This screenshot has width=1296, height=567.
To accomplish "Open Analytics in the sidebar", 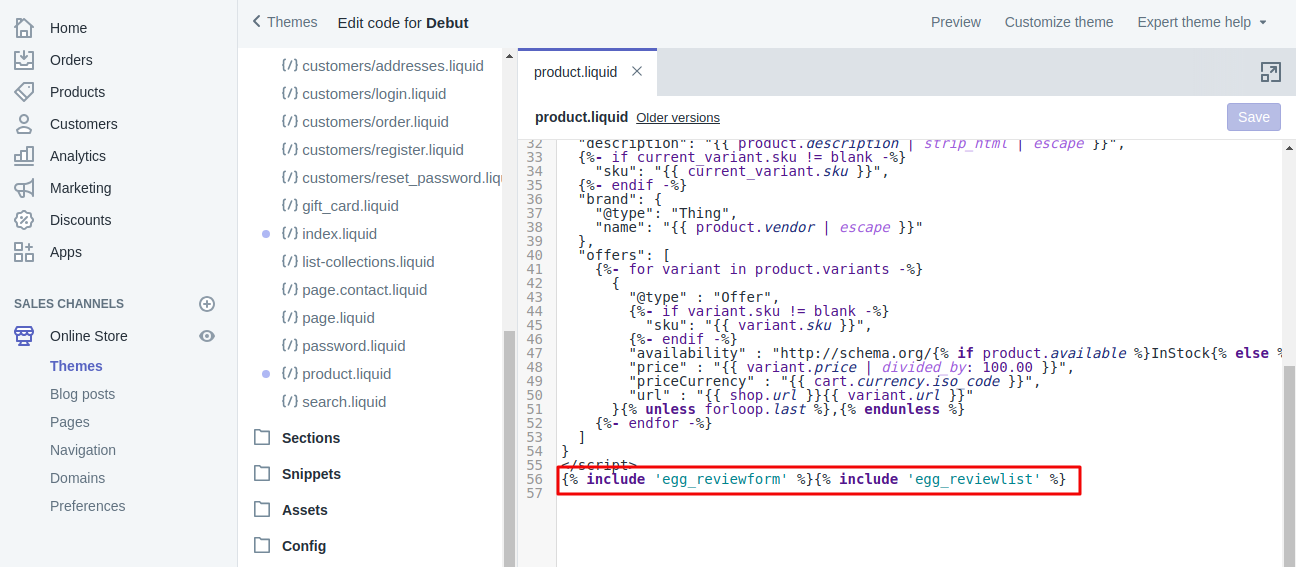I will (x=78, y=156).
